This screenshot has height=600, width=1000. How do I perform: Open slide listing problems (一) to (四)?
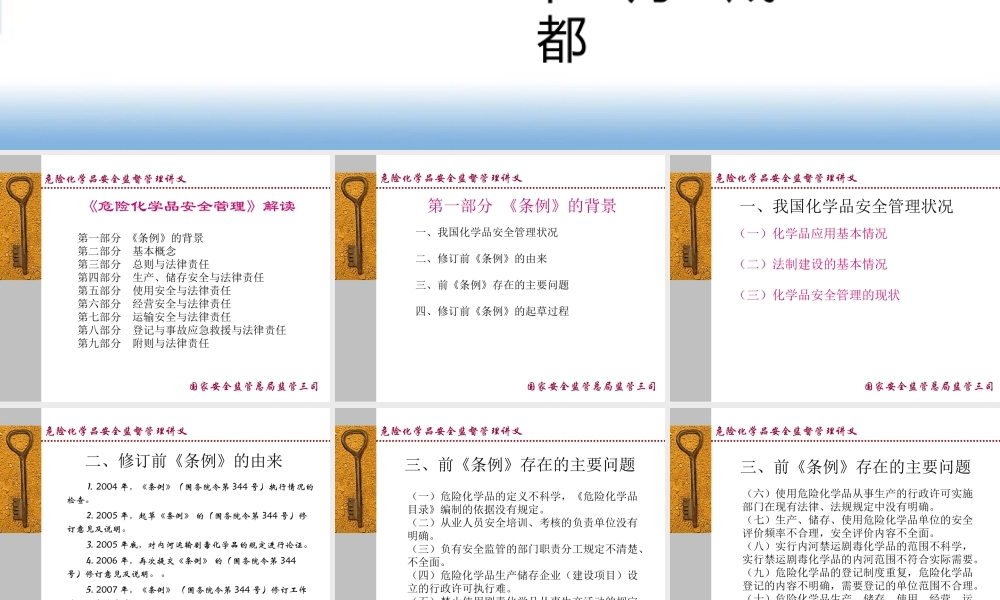(x=500, y=504)
